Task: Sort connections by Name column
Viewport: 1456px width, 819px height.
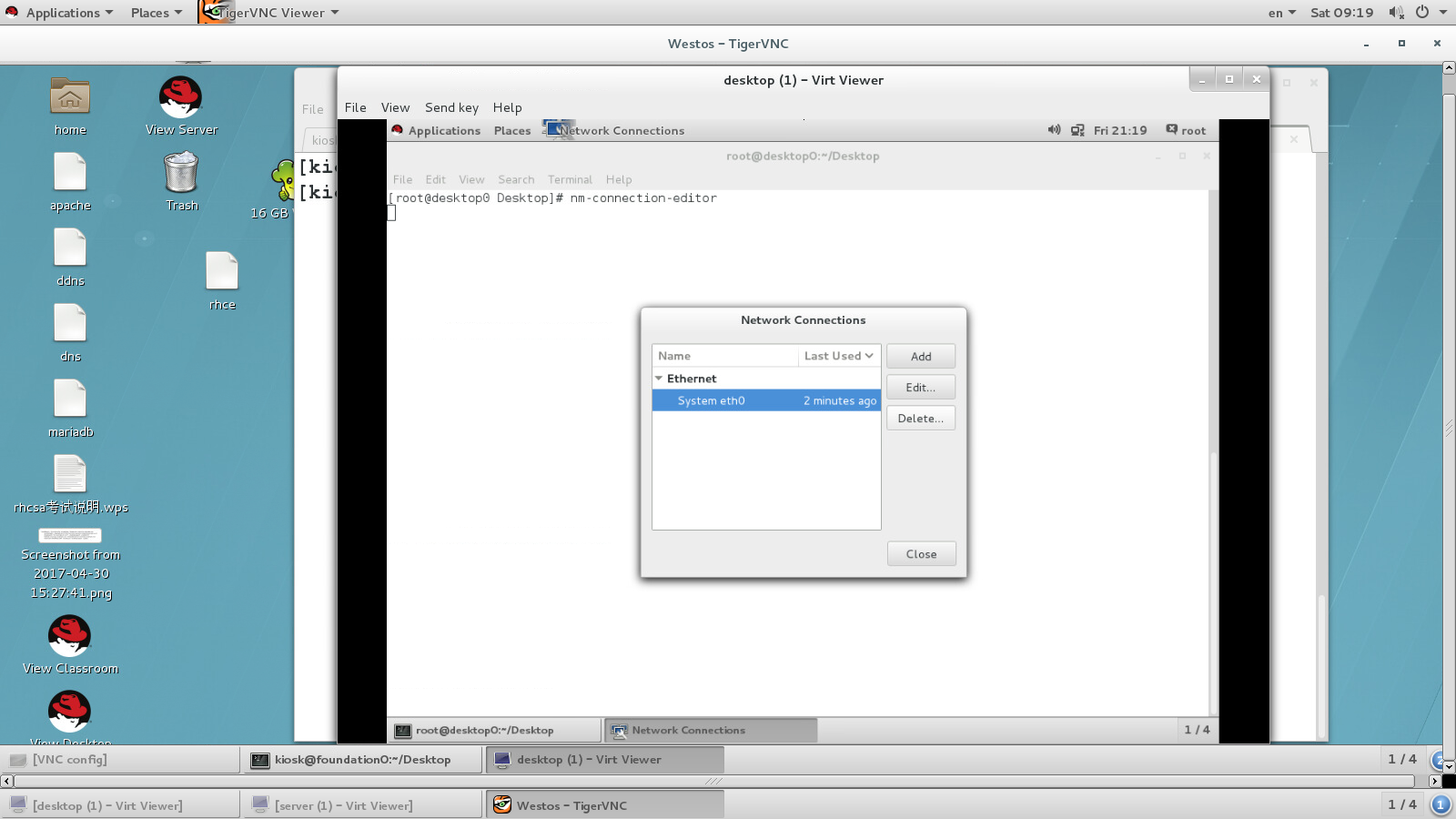Action: pyautogui.click(x=725, y=356)
